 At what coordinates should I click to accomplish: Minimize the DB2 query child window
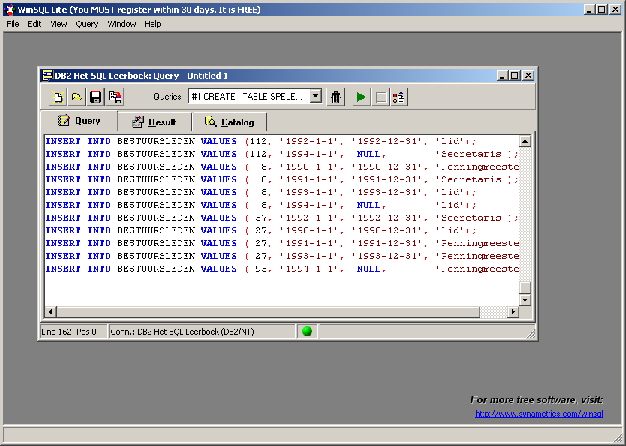(503, 75)
